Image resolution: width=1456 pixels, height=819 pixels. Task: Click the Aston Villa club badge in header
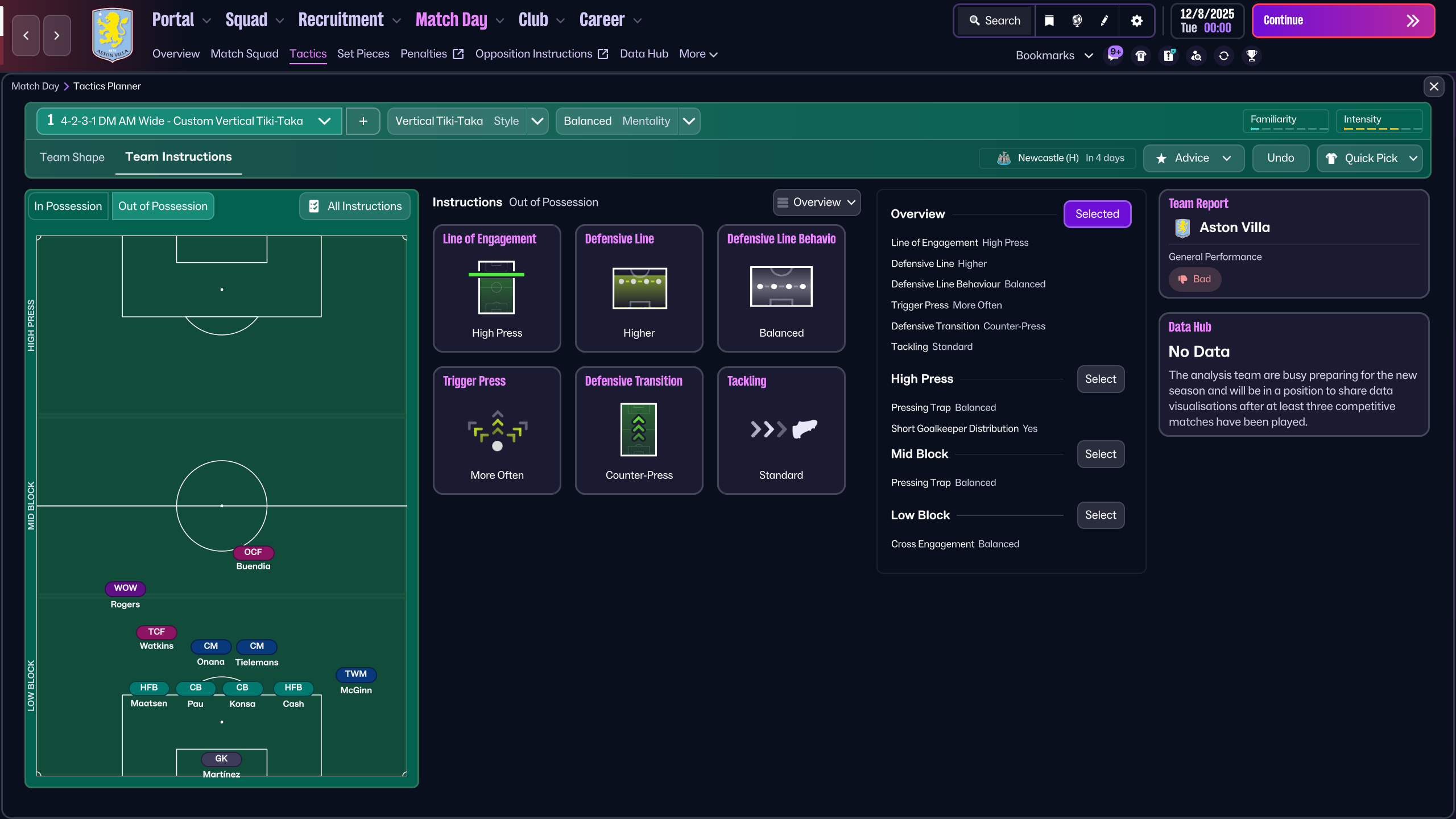click(x=113, y=34)
